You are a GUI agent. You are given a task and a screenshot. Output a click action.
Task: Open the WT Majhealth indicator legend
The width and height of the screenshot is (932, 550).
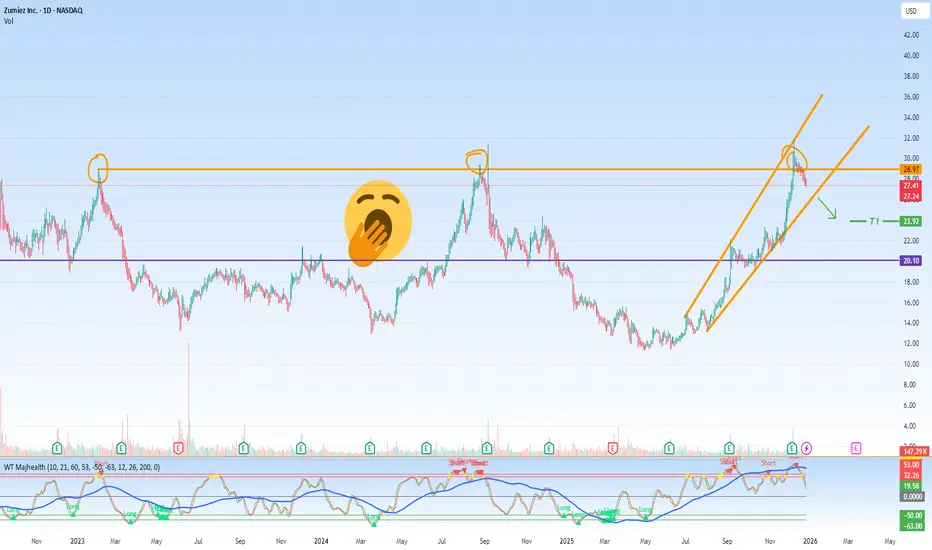pyautogui.click(x=82, y=467)
